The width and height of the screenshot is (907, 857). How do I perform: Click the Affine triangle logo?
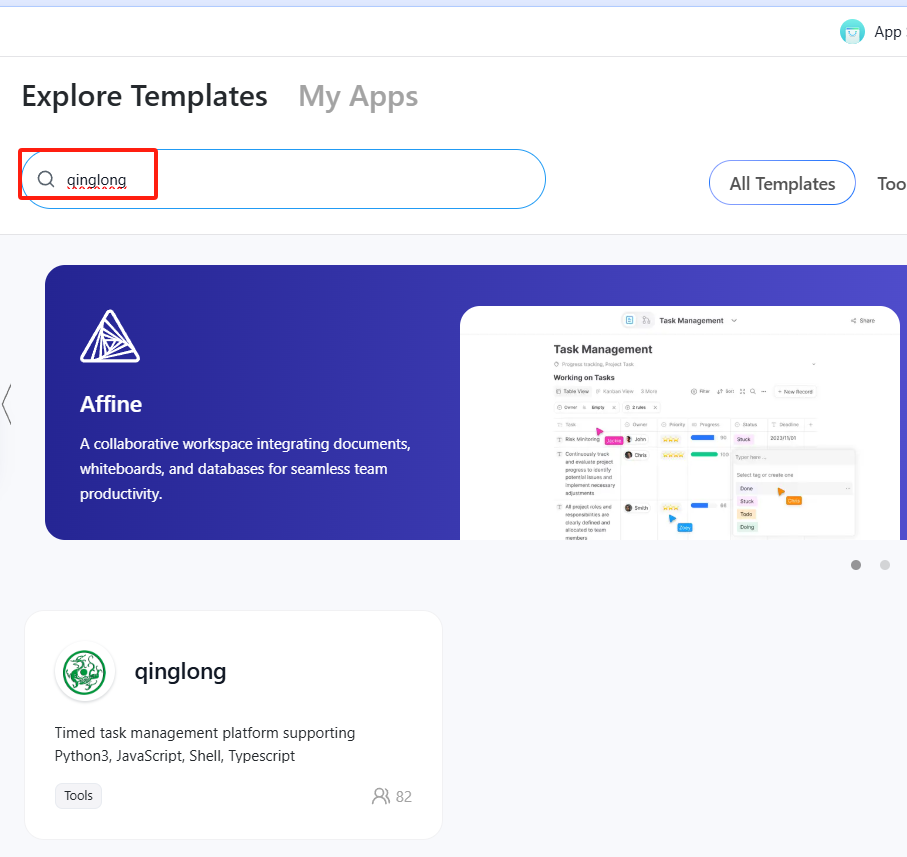click(110, 337)
